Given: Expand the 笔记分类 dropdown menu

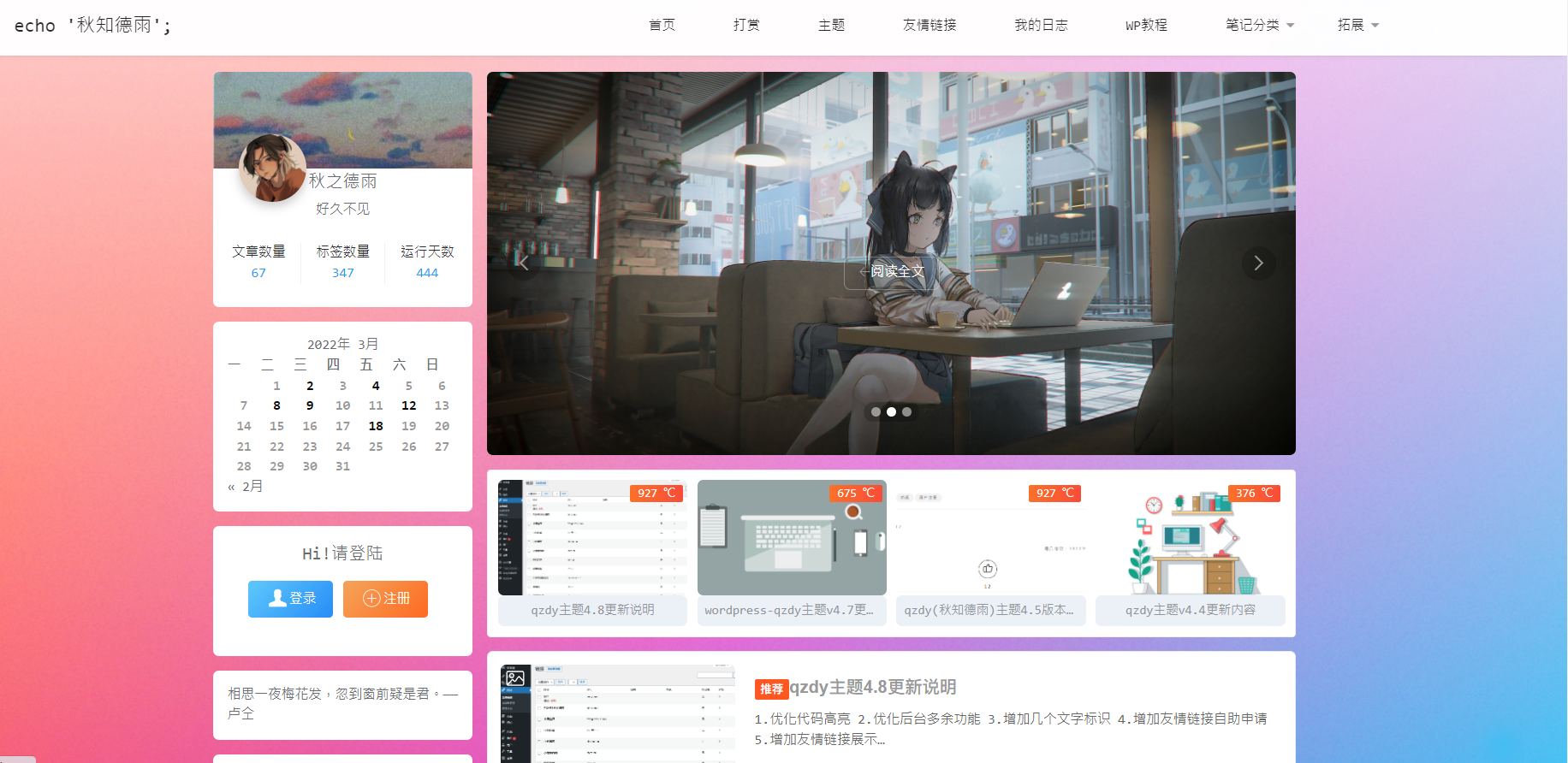Looking at the screenshot, I should [x=1260, y=26].
